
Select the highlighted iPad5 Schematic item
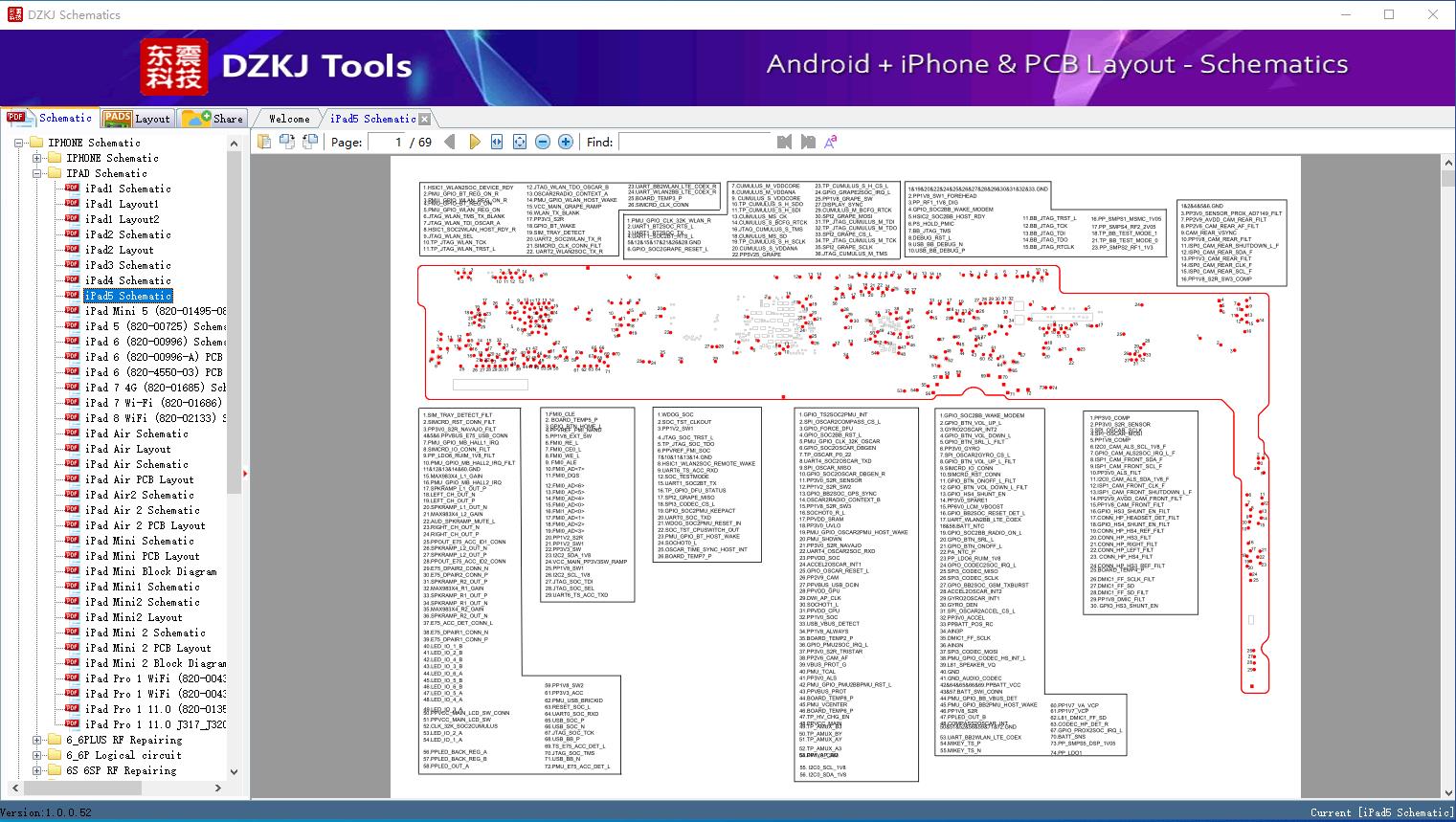point(127,296)
